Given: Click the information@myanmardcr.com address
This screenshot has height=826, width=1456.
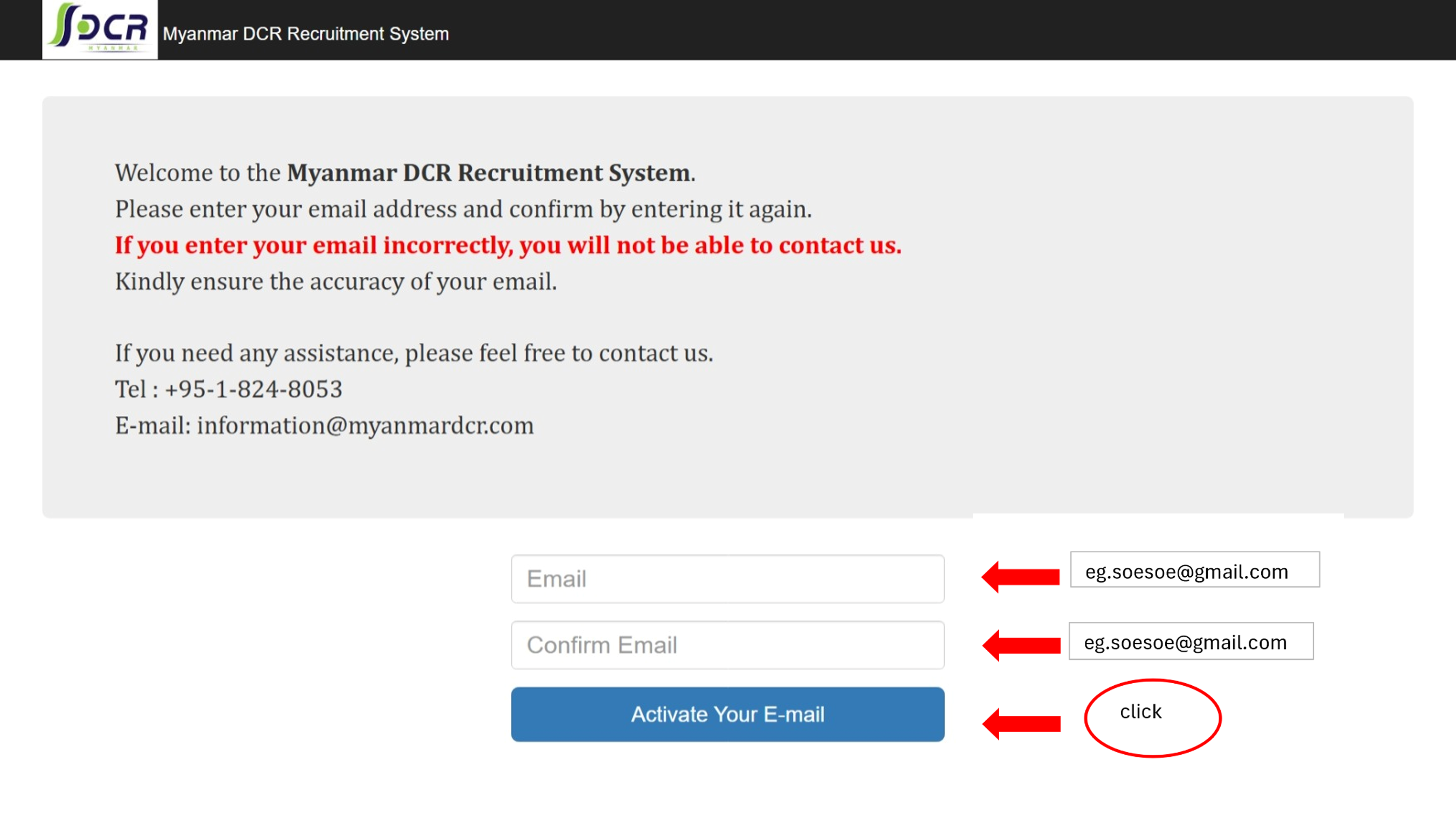Looking at the screenshot, I should point(365,426).
